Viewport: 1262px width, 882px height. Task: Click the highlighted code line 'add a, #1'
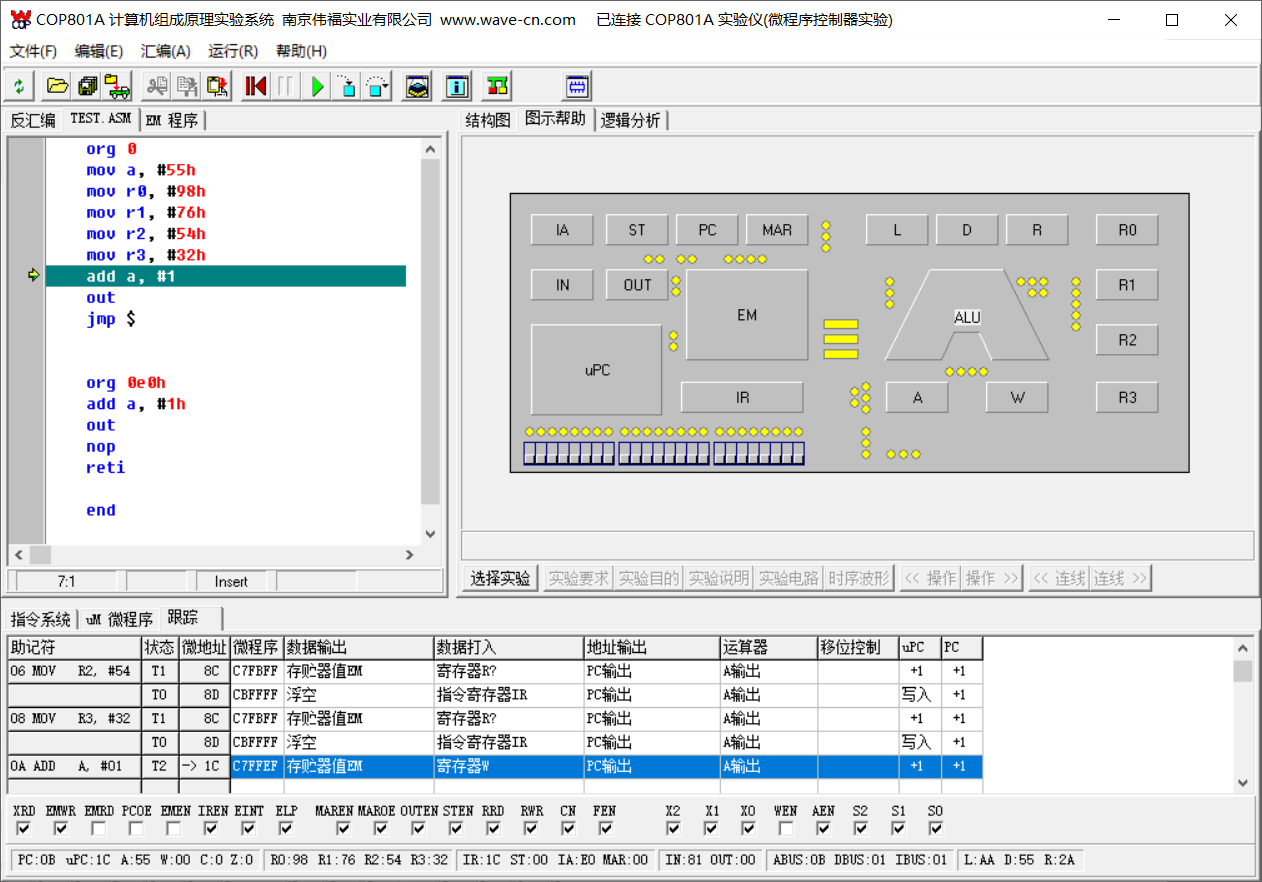pos(226,276)
